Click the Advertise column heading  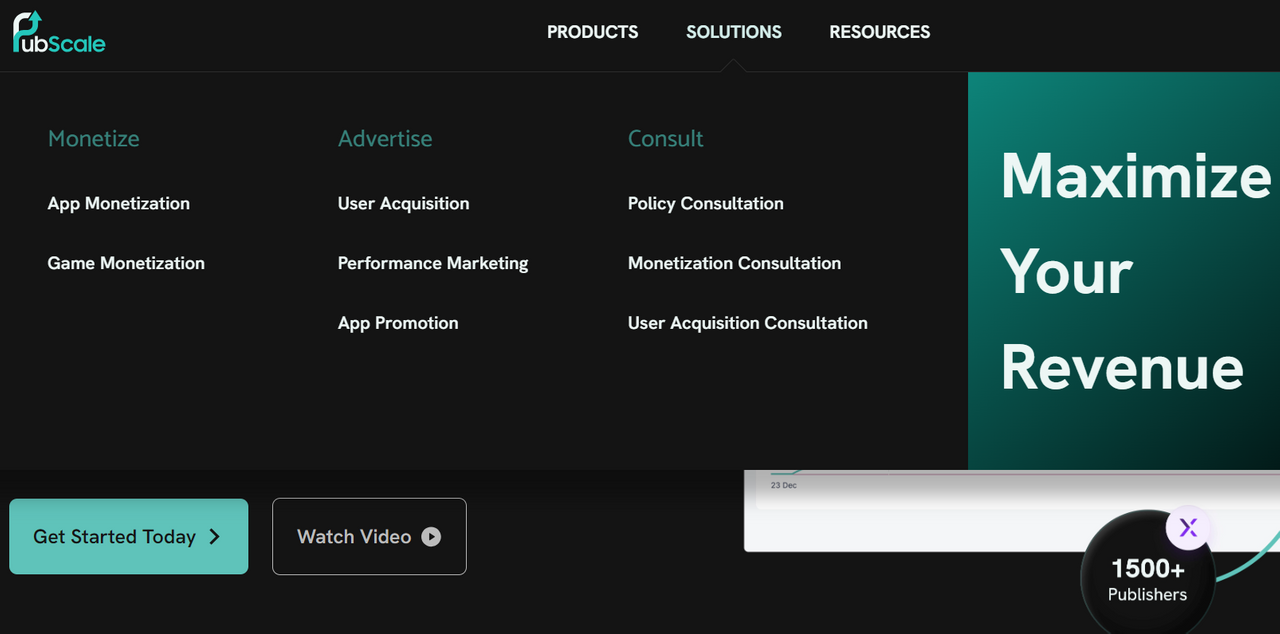(385, 139)
